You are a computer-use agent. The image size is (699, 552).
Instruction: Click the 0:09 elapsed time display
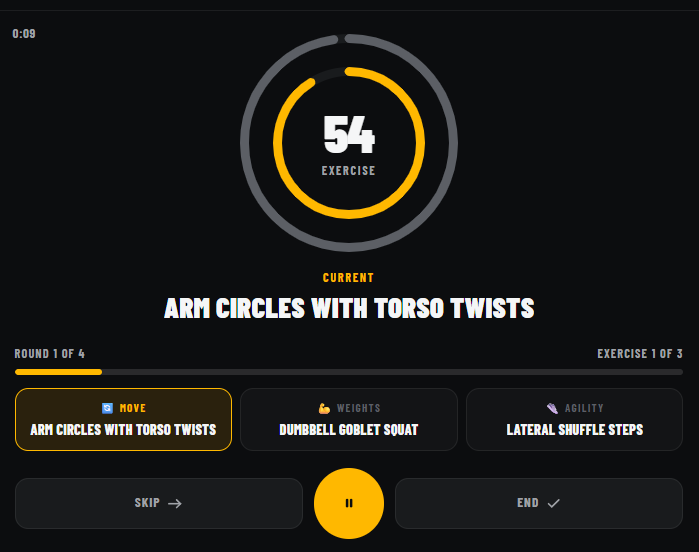click(x=24, y=34)
